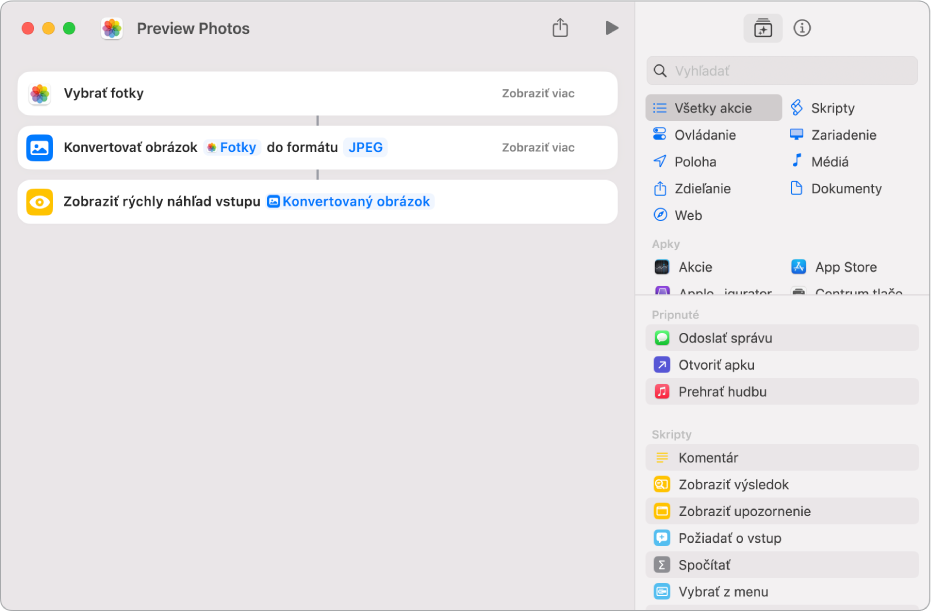Click the Skripty section header in list
This screenshot has width=931, height=612.
pyautogui.click(x=672, y=435)
